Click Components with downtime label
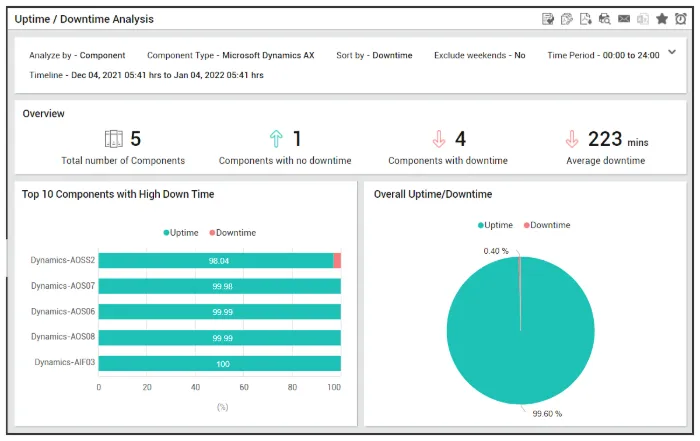This screenshot has width=700, height=441. (x=448, y=161)
